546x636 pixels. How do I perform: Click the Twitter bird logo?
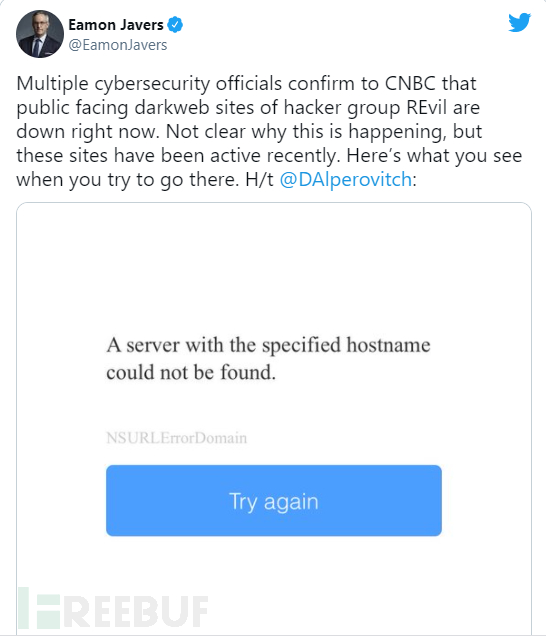519,23
